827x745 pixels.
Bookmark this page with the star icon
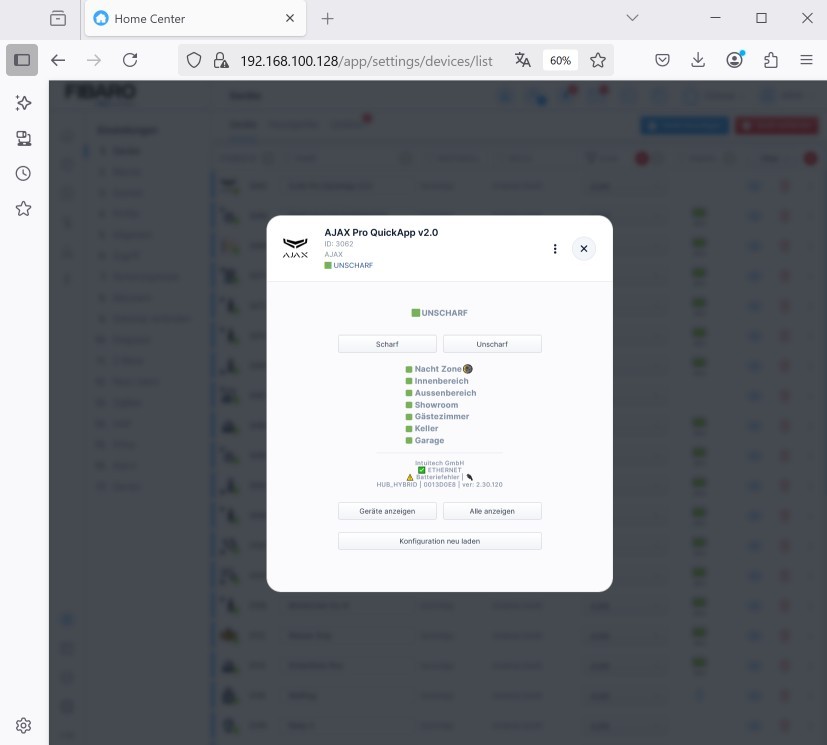(598, 60)
